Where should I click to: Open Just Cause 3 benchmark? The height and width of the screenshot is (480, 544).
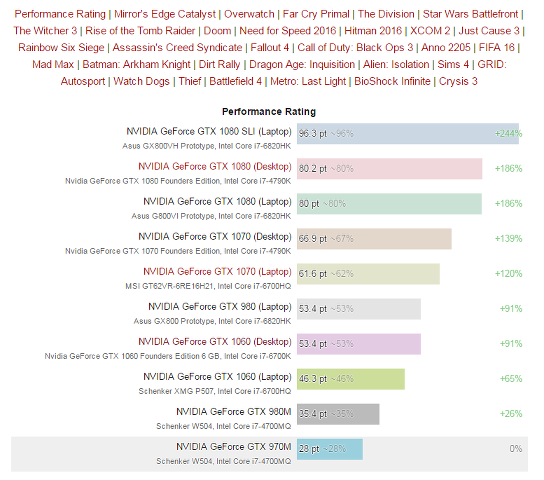[x=489, y=31]
